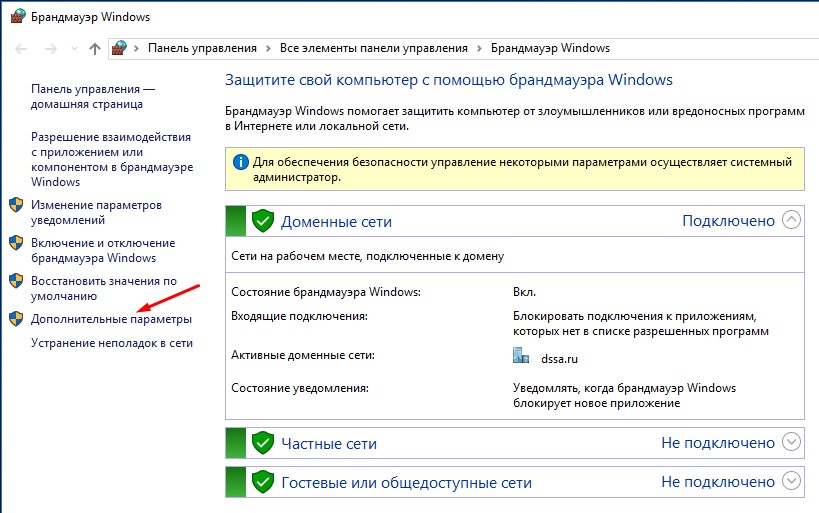This screenshot has height=513, width=819.
Task: Click green shield icon for Гостевые или общедоступные сети
Action: (262, 482)
